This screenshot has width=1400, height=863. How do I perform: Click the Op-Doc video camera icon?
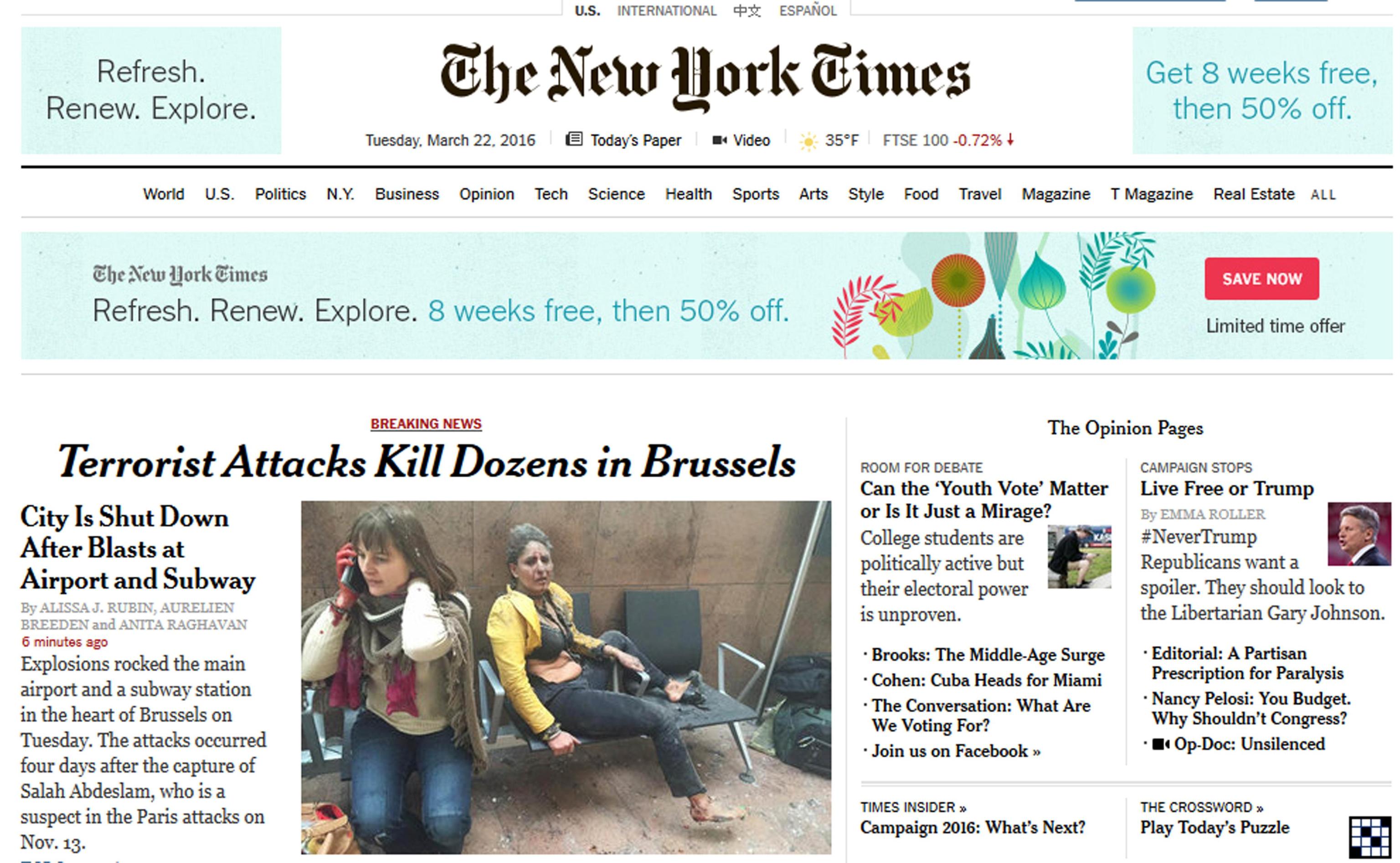(x=1161, y=744)
